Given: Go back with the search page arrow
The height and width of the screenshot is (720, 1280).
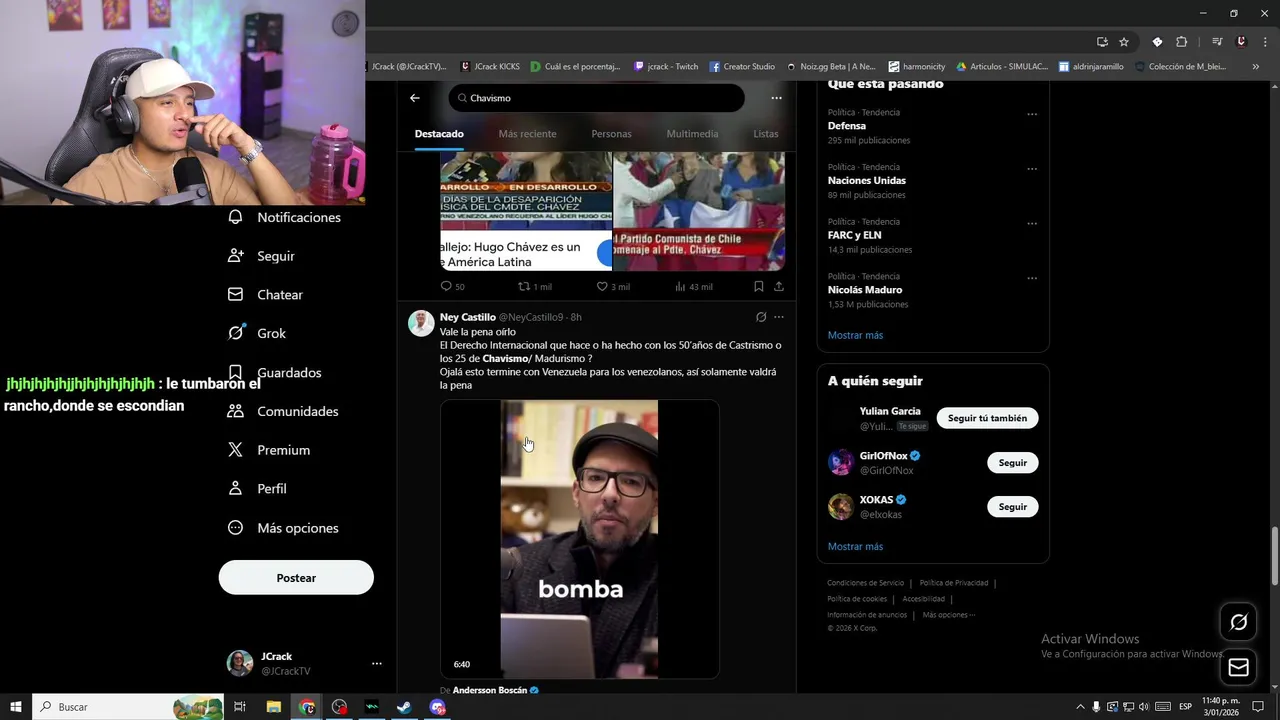Looking at the screenshot, I should click(415, 98).
